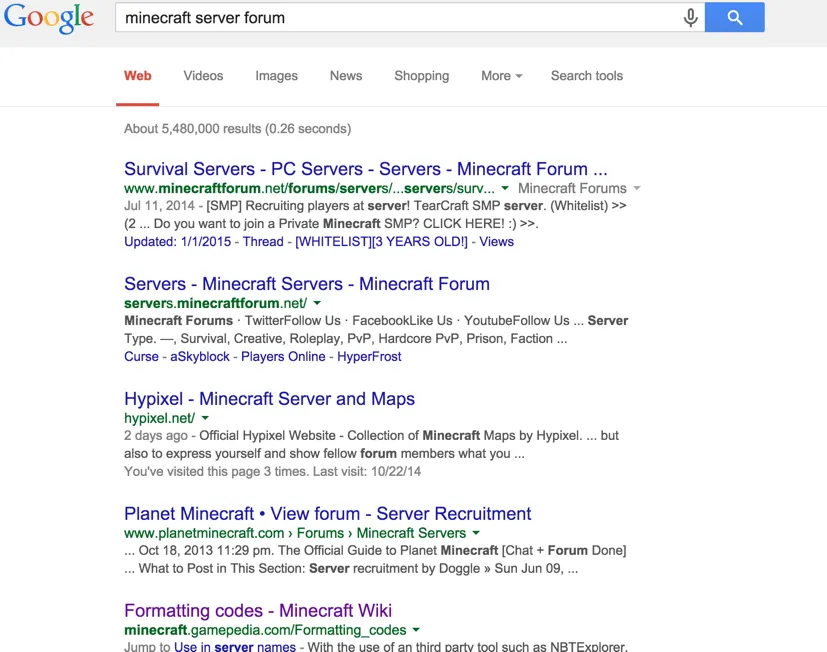Image resolution: width=827 pixels, height=652 pixels.
Task: Expand arrow next to servers.minecraftforum.net URL
Action: (x=317, y=303)
